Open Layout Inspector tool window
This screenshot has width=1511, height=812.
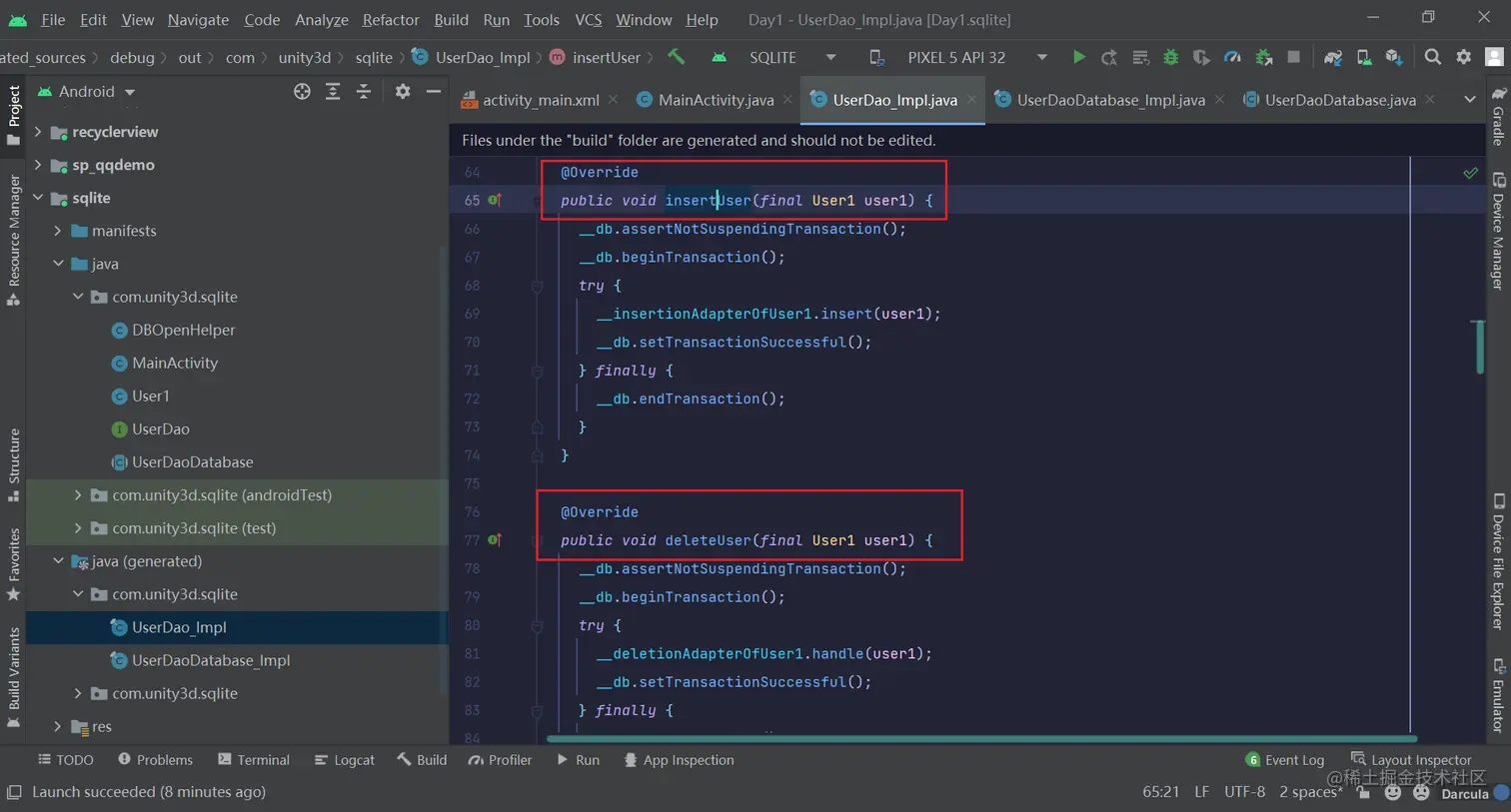click(x=1410, y=760)
